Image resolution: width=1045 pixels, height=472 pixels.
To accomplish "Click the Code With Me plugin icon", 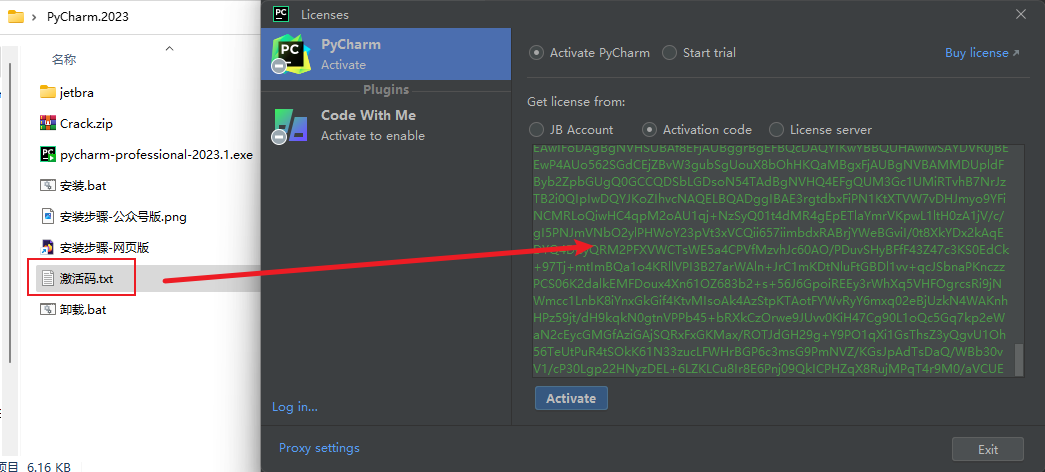I will [291, 125].
